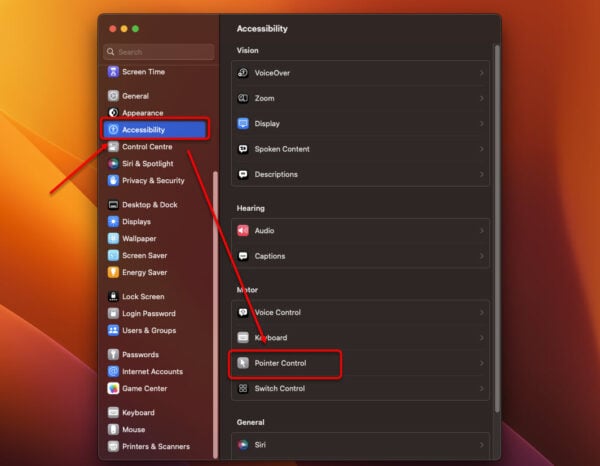Viewport: 600px width, 466px height.
Task: Click the Accessibility icon in sidebar
Action: pyautogui.click(x=113, y=129)
